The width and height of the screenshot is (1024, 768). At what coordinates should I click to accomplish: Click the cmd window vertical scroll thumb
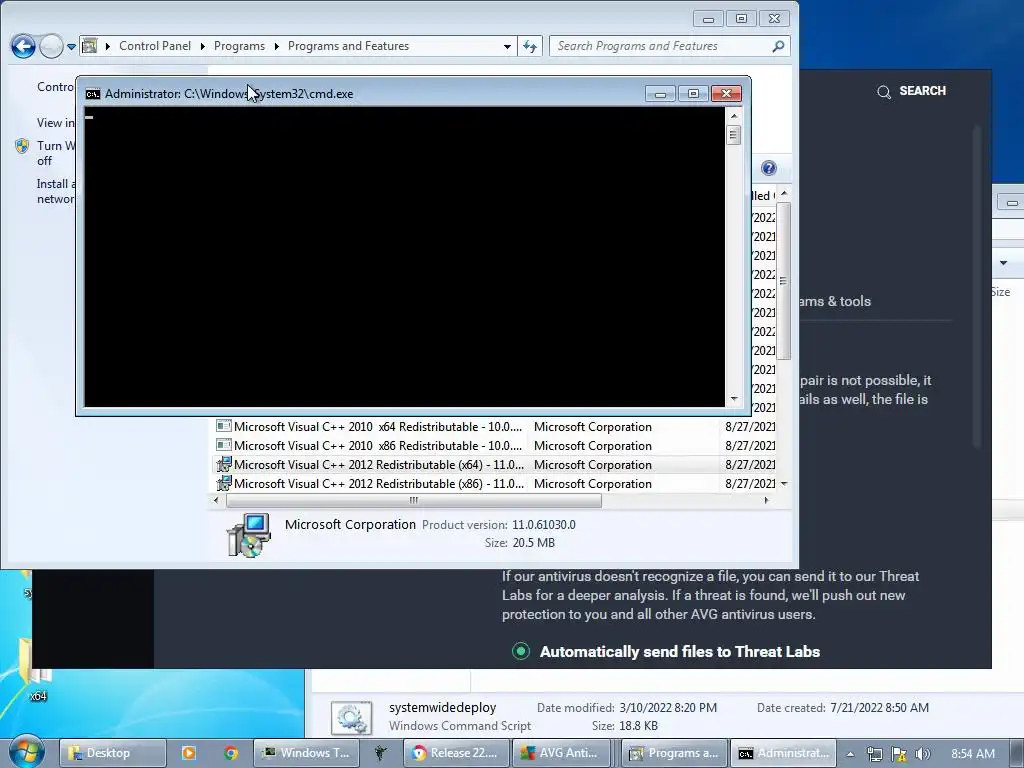(733, 135)
